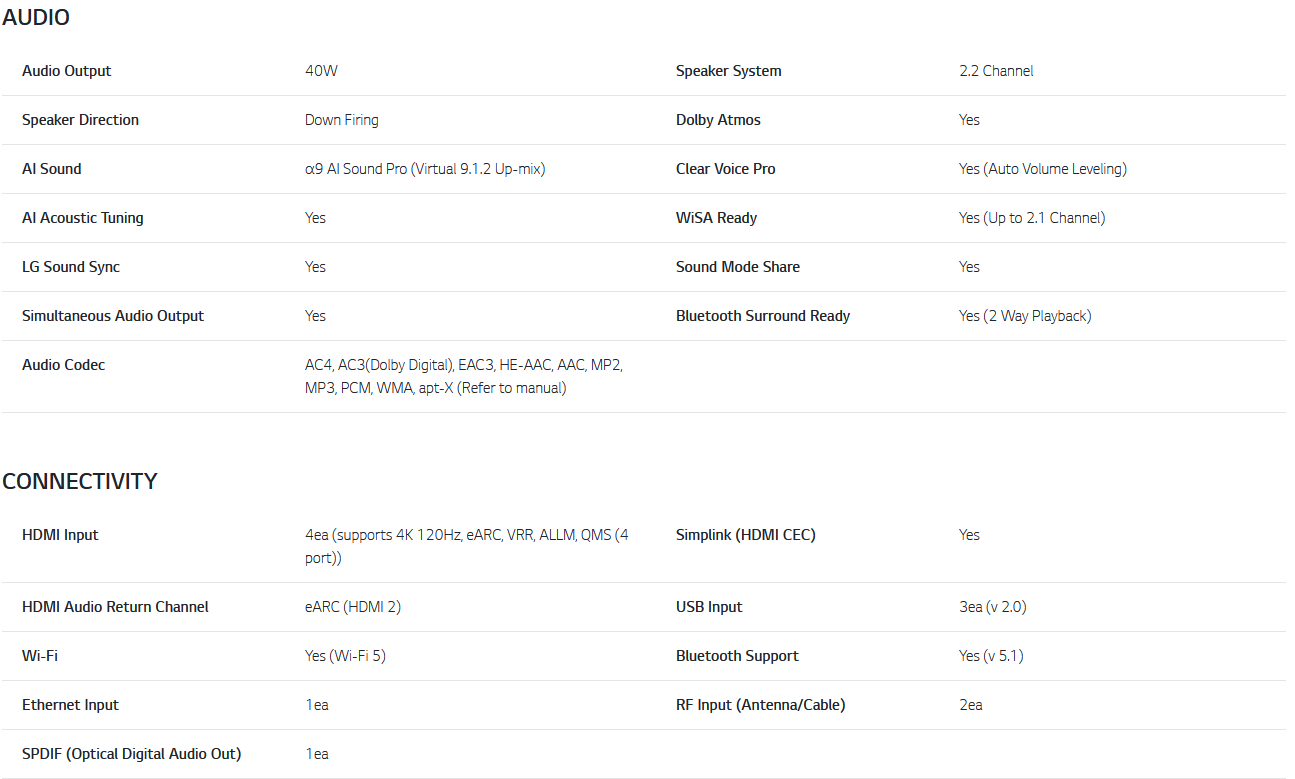Click the Yes (Wi-Fi 5) value
The image size is (1295, 779).
345,656
